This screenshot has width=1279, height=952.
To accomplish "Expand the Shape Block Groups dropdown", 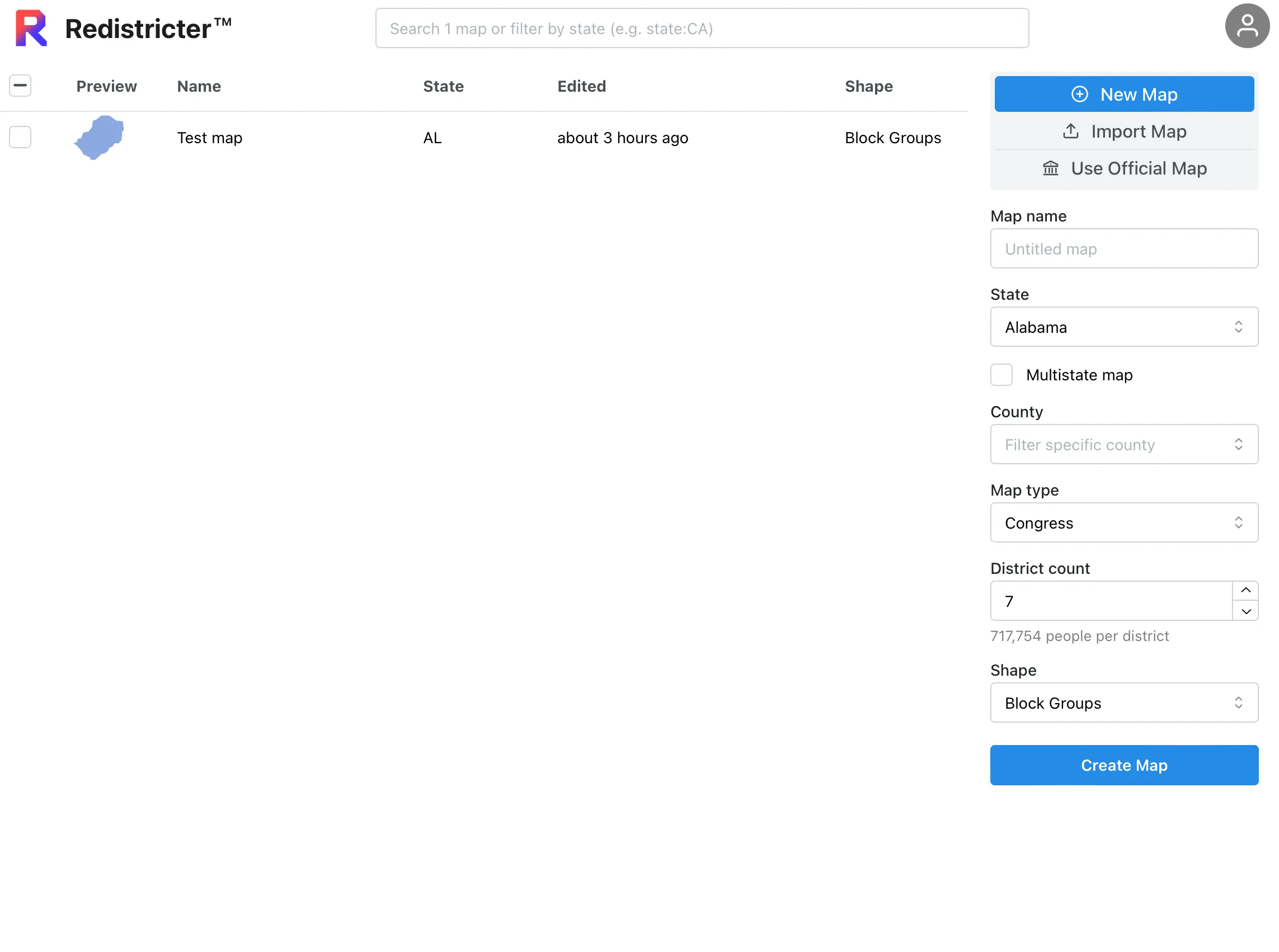I will [x=1124, y=703].
